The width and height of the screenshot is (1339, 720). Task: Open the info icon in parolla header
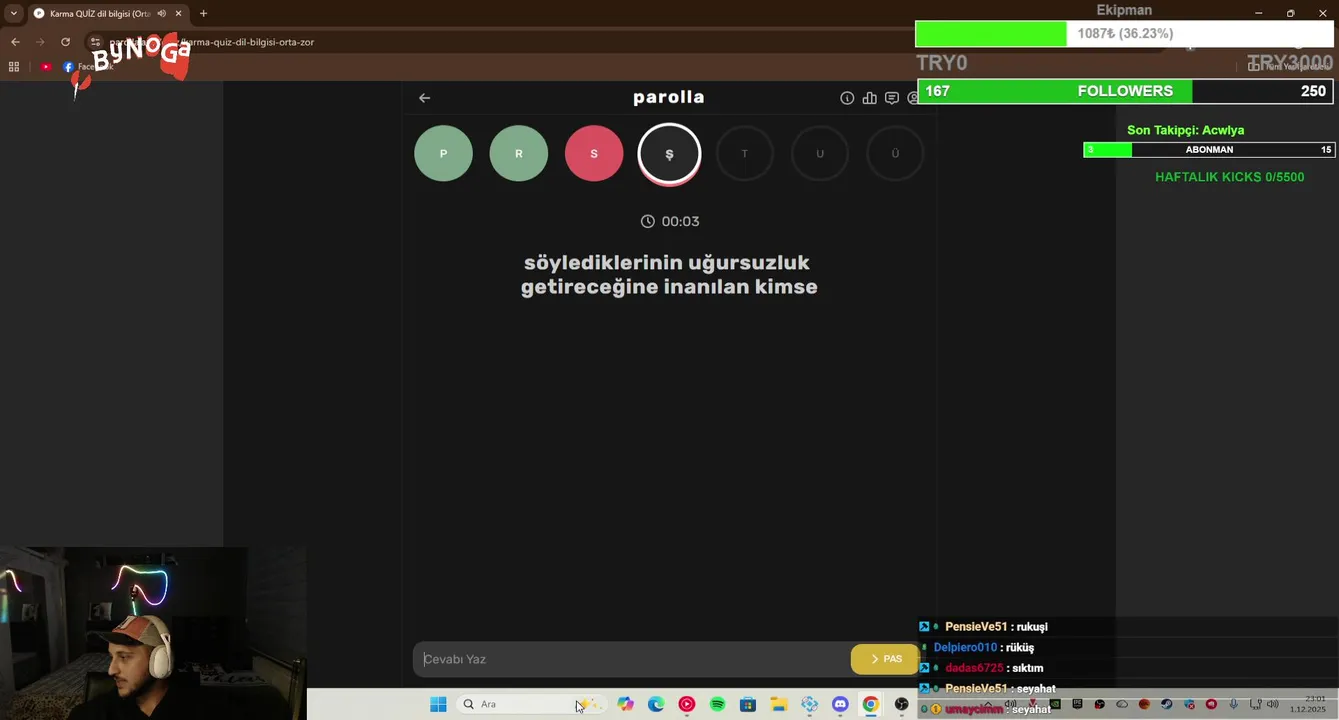[x=847, y=98]
